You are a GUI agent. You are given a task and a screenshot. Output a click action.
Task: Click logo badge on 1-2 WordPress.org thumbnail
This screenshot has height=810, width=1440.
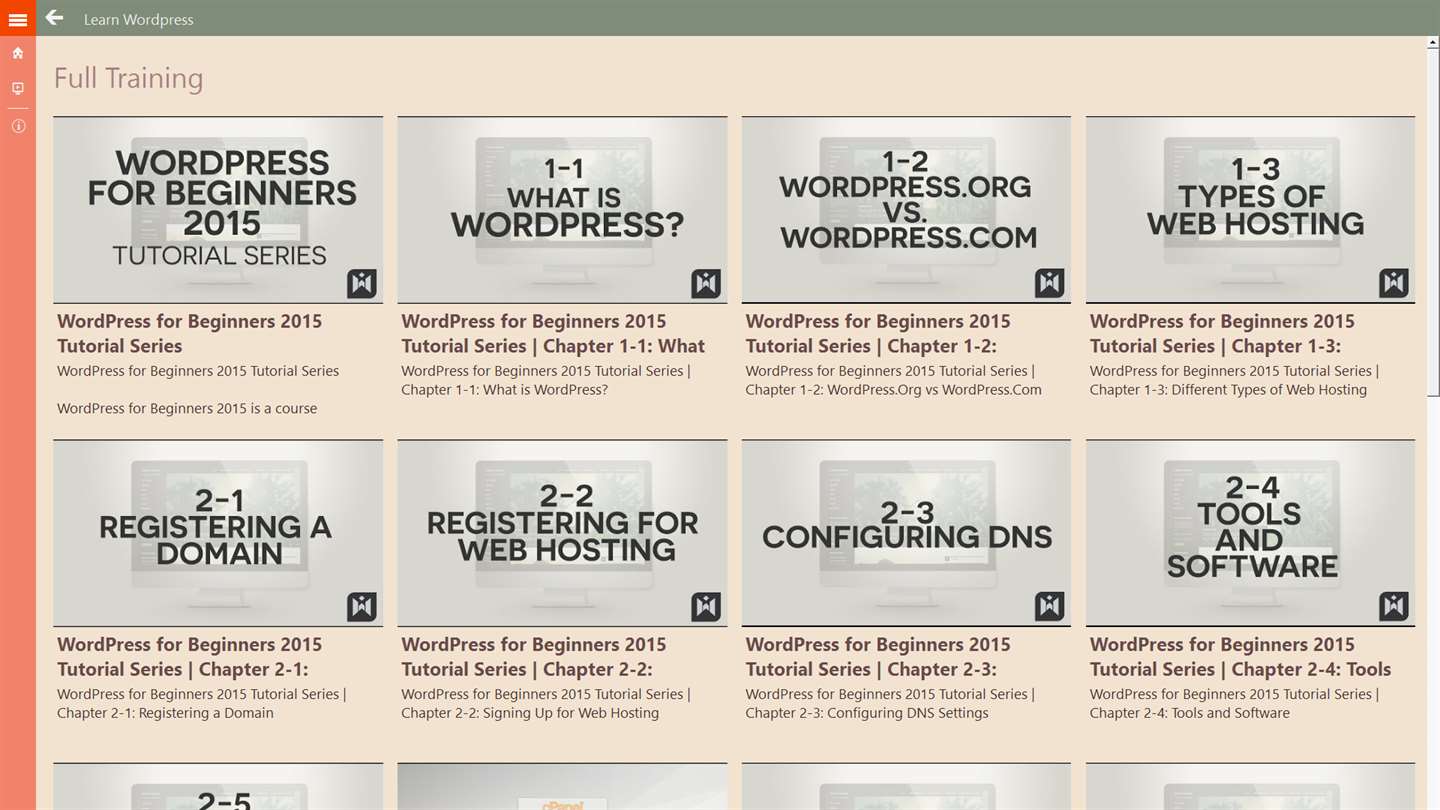pos(1050,283)
